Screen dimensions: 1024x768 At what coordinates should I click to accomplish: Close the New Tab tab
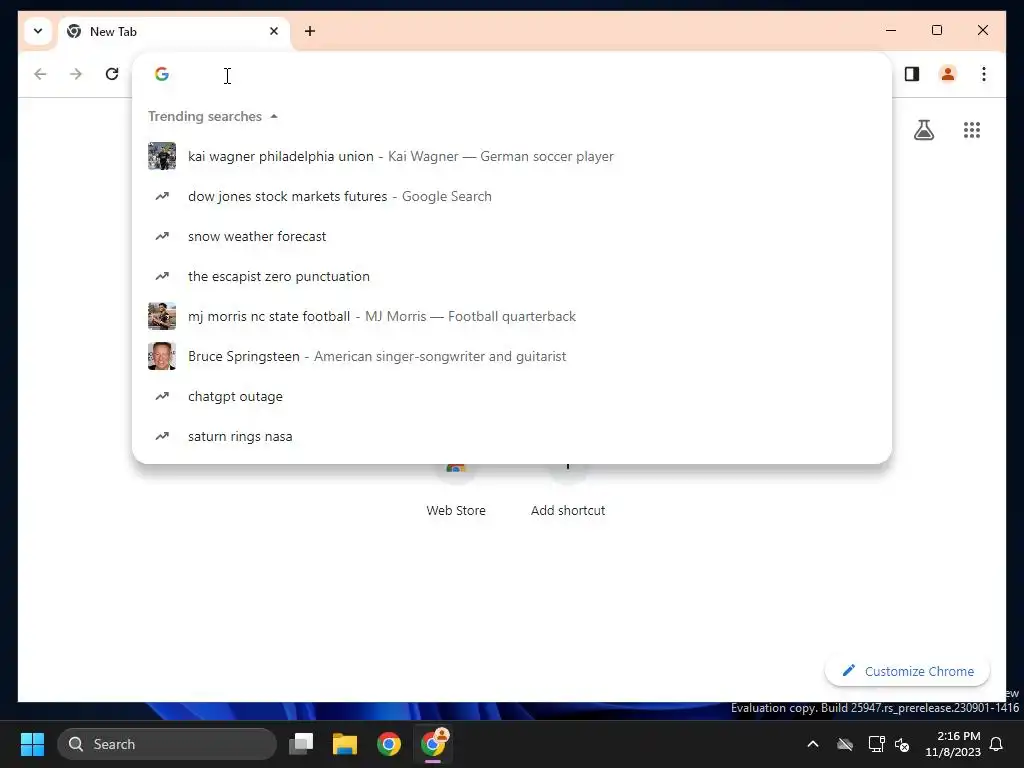pos(274,31)
